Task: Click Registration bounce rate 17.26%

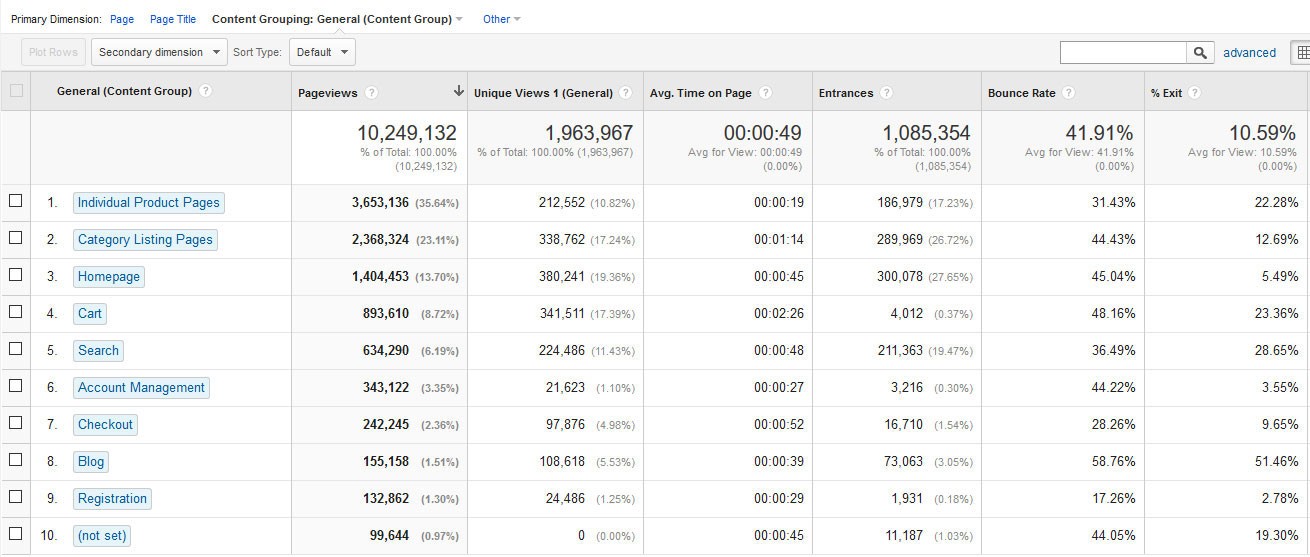Action: tap(1115, 499)
